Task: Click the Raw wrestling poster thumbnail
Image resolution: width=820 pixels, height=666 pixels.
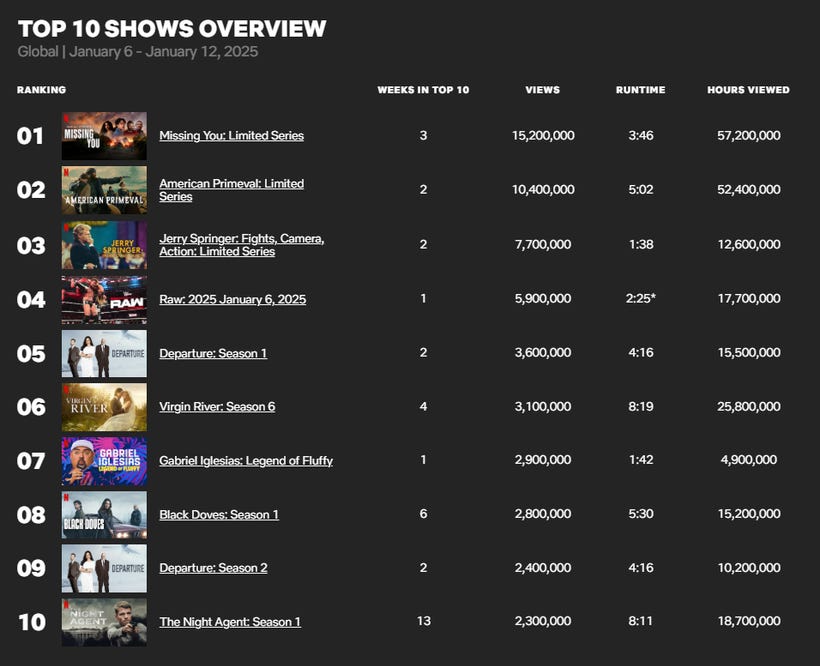Action: [x=104, y=300]
